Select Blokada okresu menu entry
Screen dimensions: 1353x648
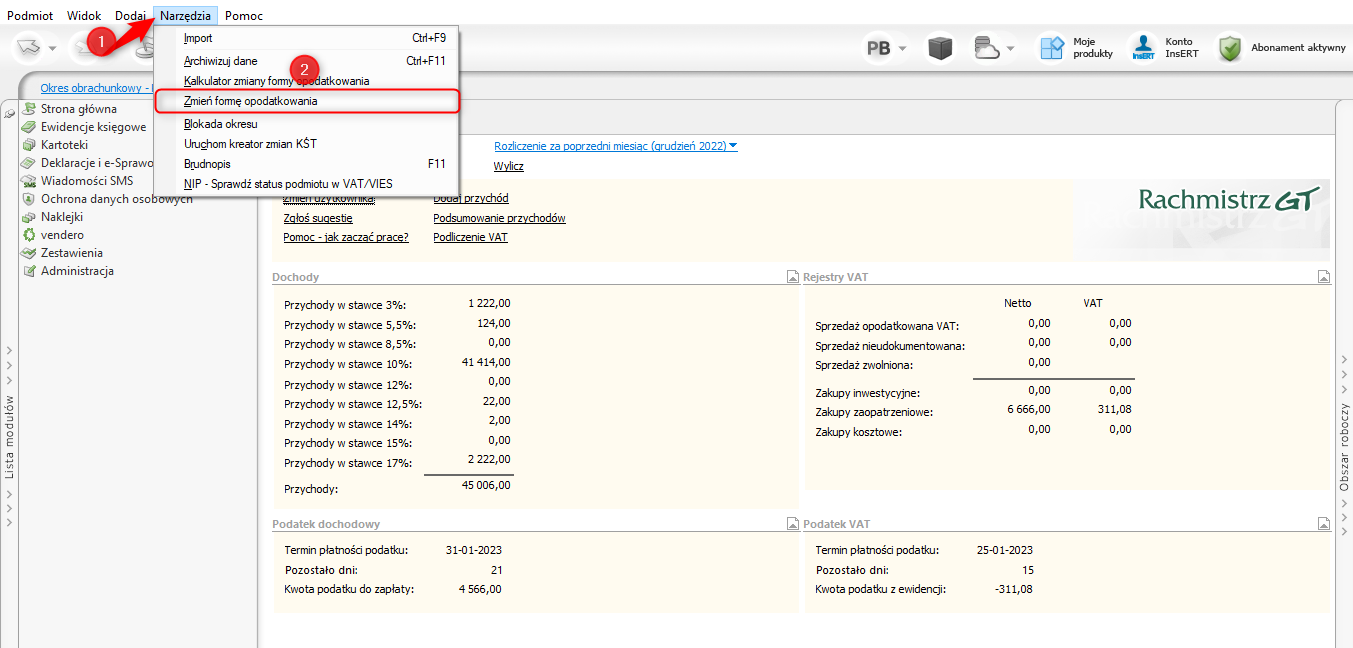click(306, 124)
